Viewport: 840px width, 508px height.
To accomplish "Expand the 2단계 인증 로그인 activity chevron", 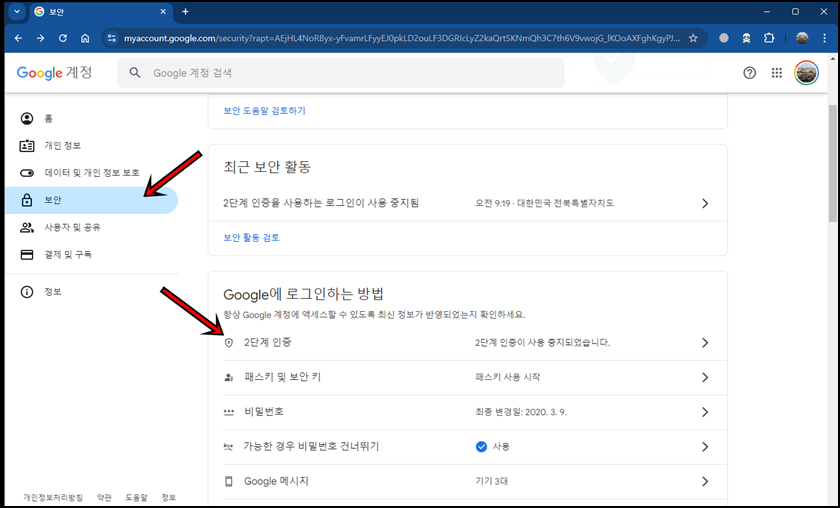I will coord(705,203).
